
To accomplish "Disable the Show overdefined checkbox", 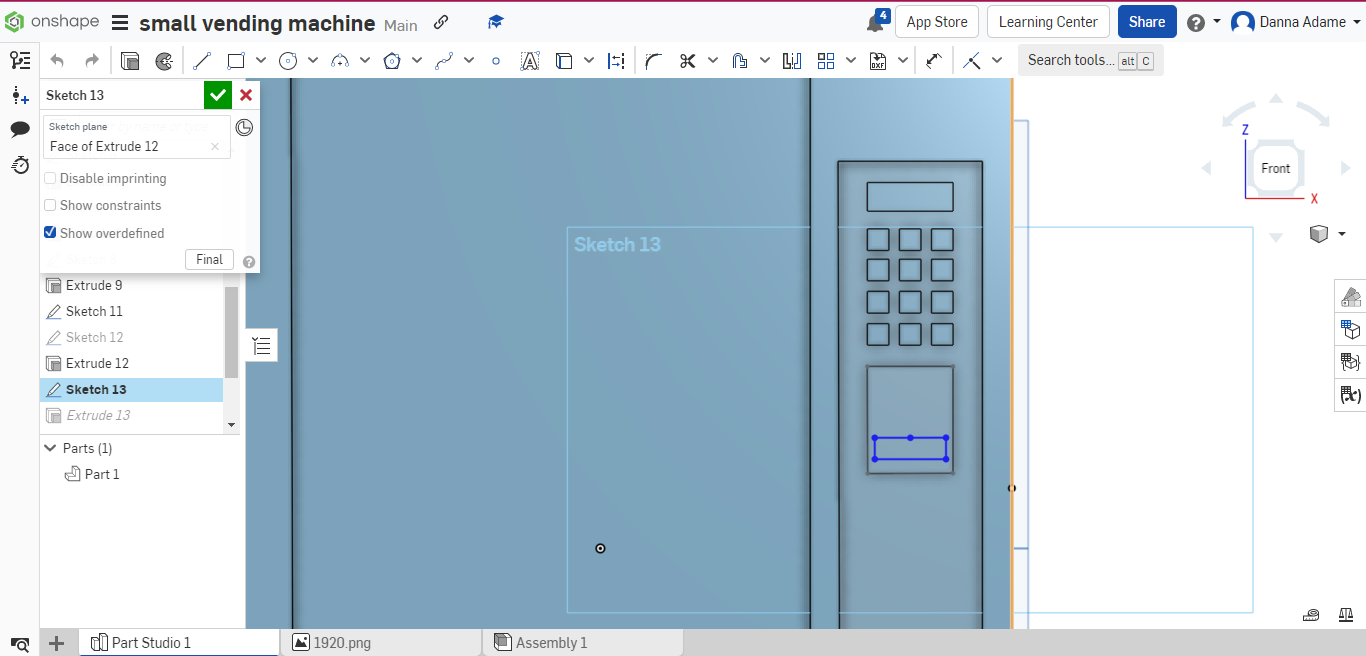I will click(x=50, y=232).
